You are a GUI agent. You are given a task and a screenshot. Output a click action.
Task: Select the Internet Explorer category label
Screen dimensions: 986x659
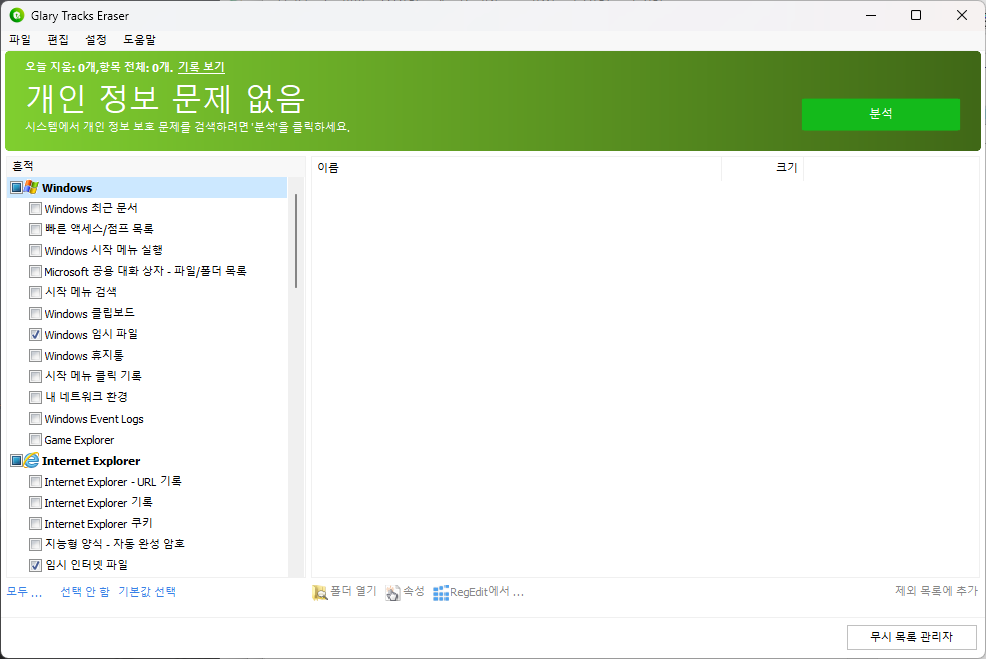tap(91, 461)
